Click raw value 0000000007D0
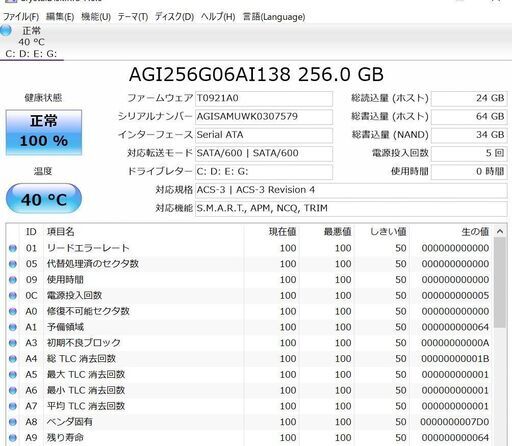This screenshot has width=512, height=446. [x=455, y=422]
